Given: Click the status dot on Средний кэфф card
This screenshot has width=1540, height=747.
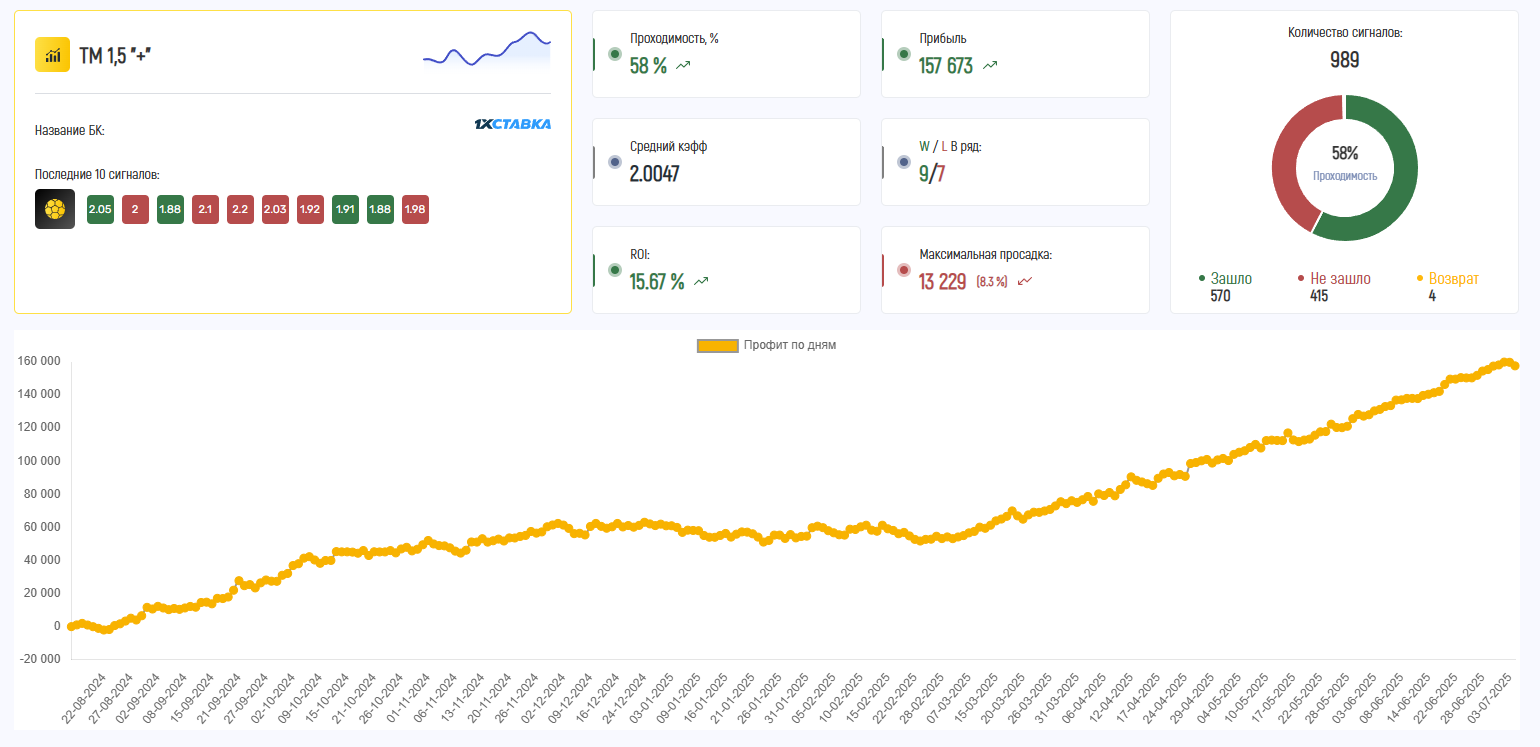Looking at the screenshot, I should pos(615,162).
